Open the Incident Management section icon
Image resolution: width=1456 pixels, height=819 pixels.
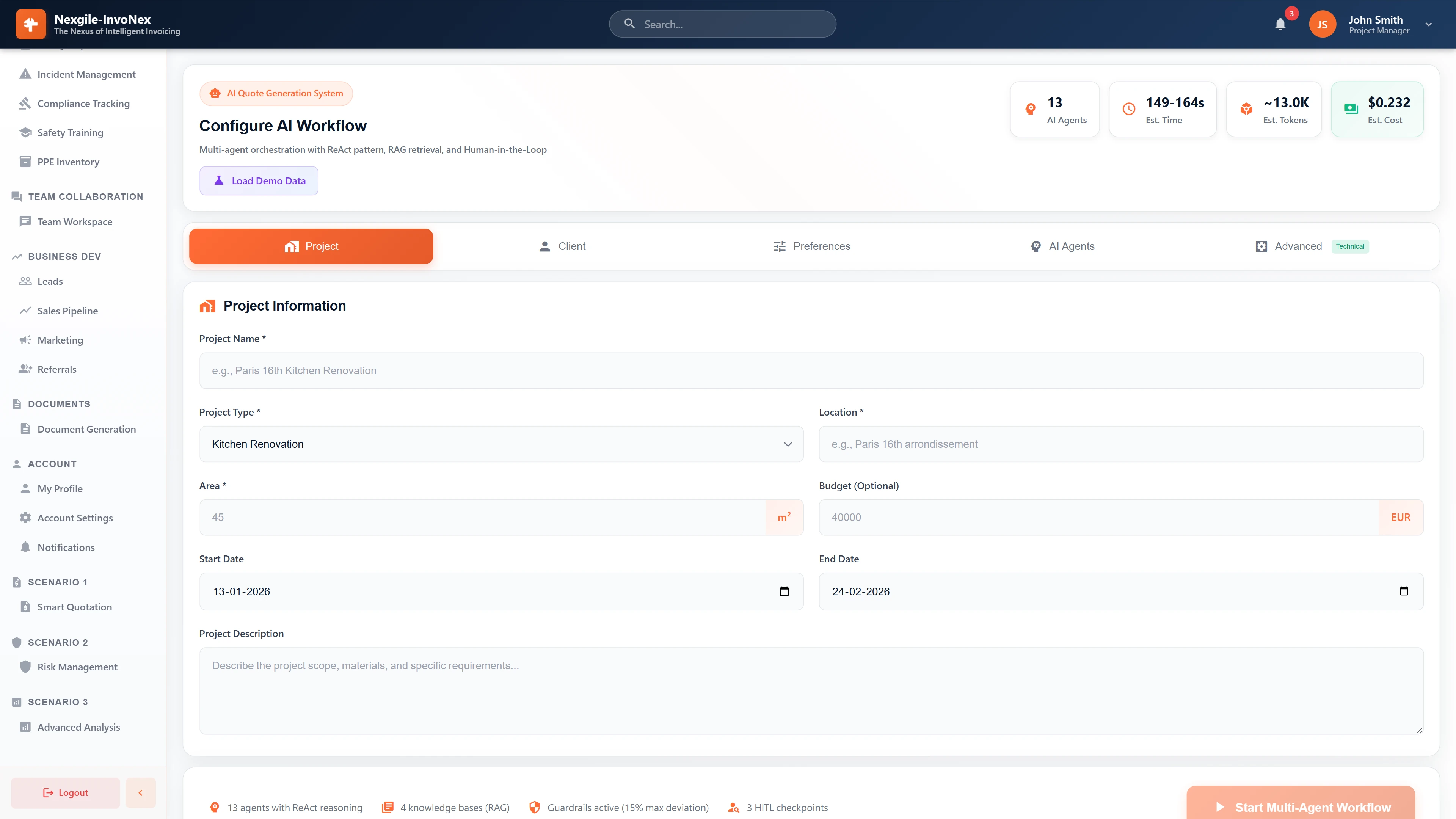[25, 74]
